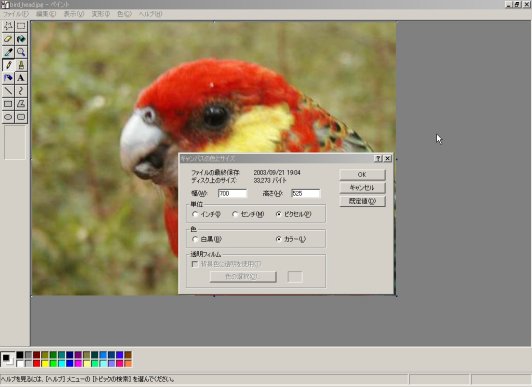Pick the Eyedropper color picker tool
Image resolution: width=532 pixels, height=387 pixels.
pos(8,52)
